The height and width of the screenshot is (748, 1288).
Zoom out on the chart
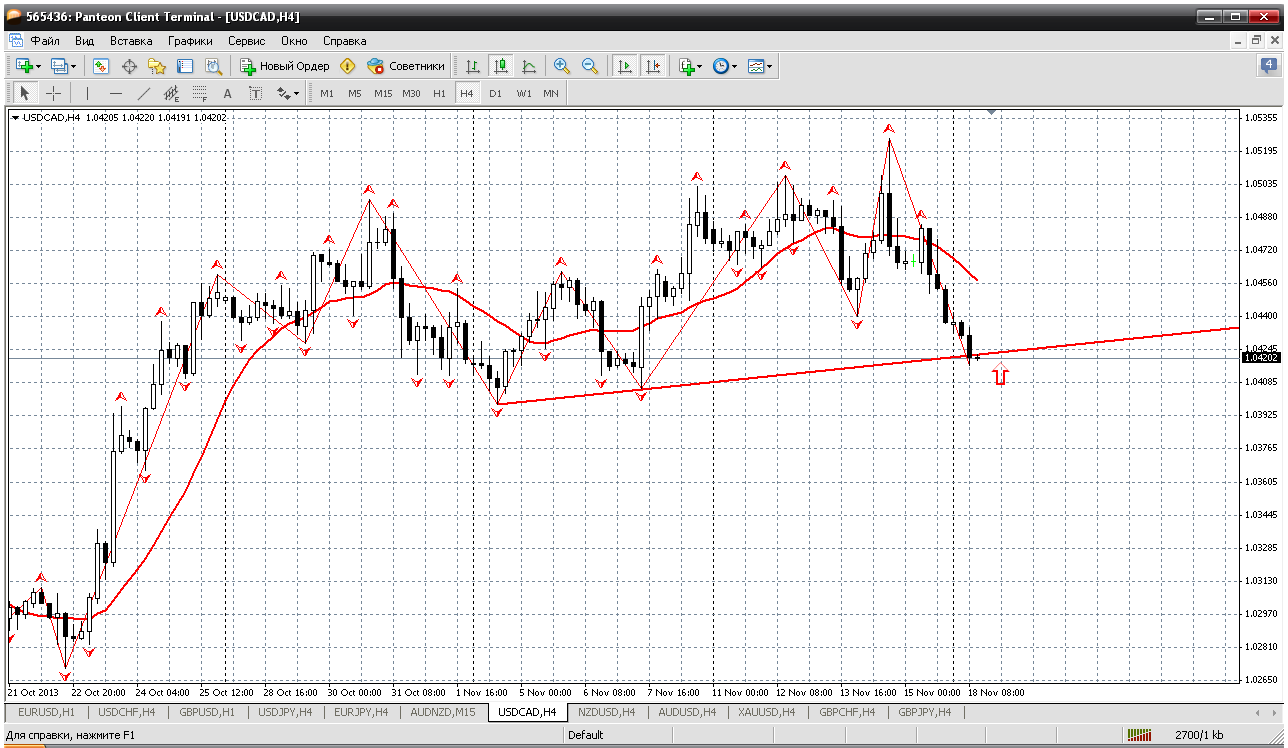pyautogui.click(x=590, y=66)
